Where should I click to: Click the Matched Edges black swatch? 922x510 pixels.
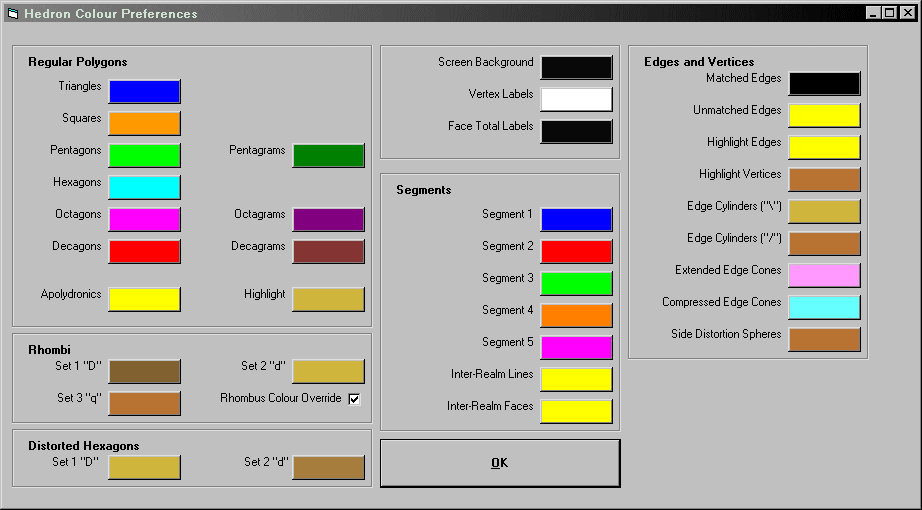824,83
